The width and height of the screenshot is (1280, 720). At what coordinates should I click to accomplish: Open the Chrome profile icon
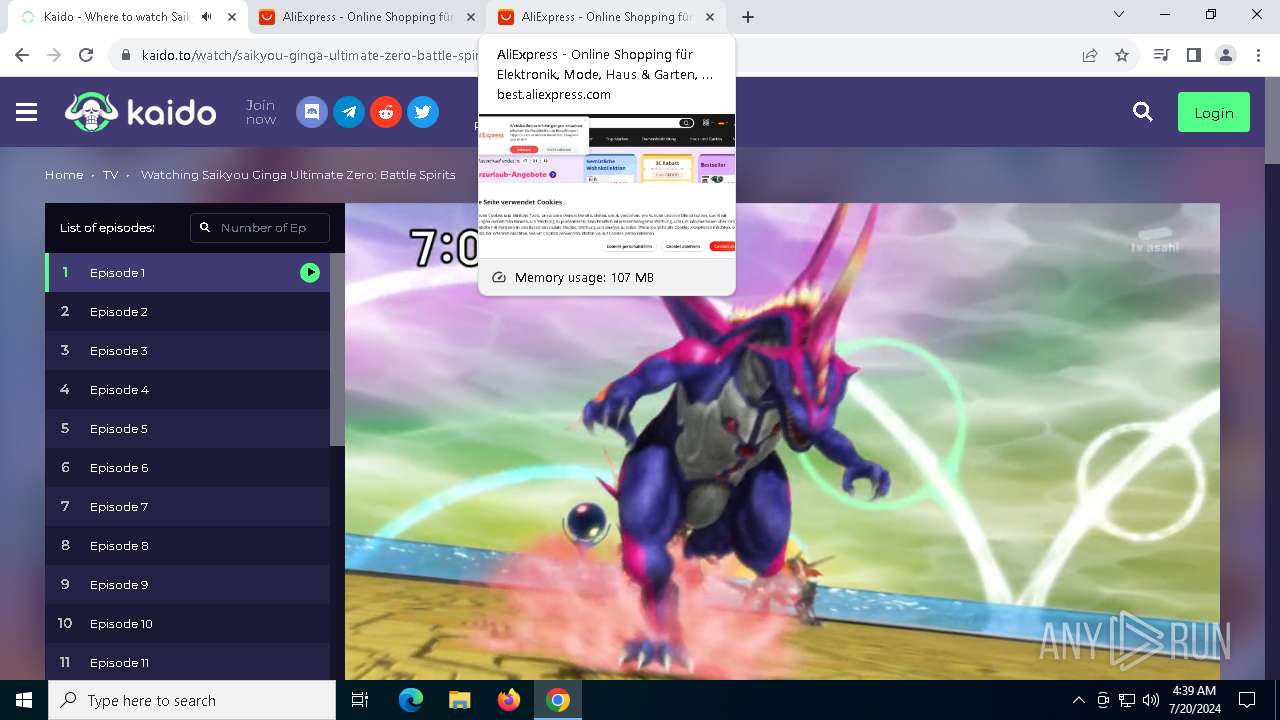coord(1226,55)
